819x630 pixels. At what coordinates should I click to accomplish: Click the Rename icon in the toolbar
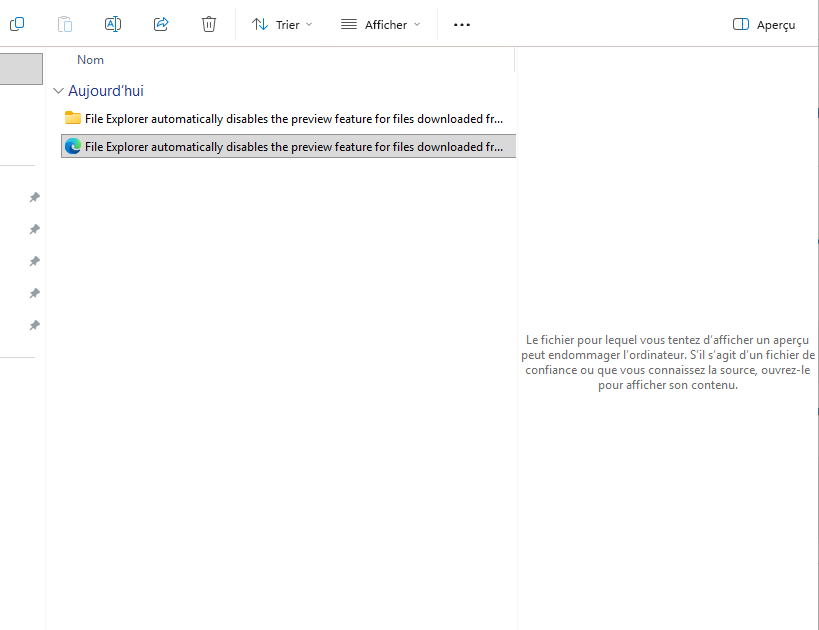point(113,24)
